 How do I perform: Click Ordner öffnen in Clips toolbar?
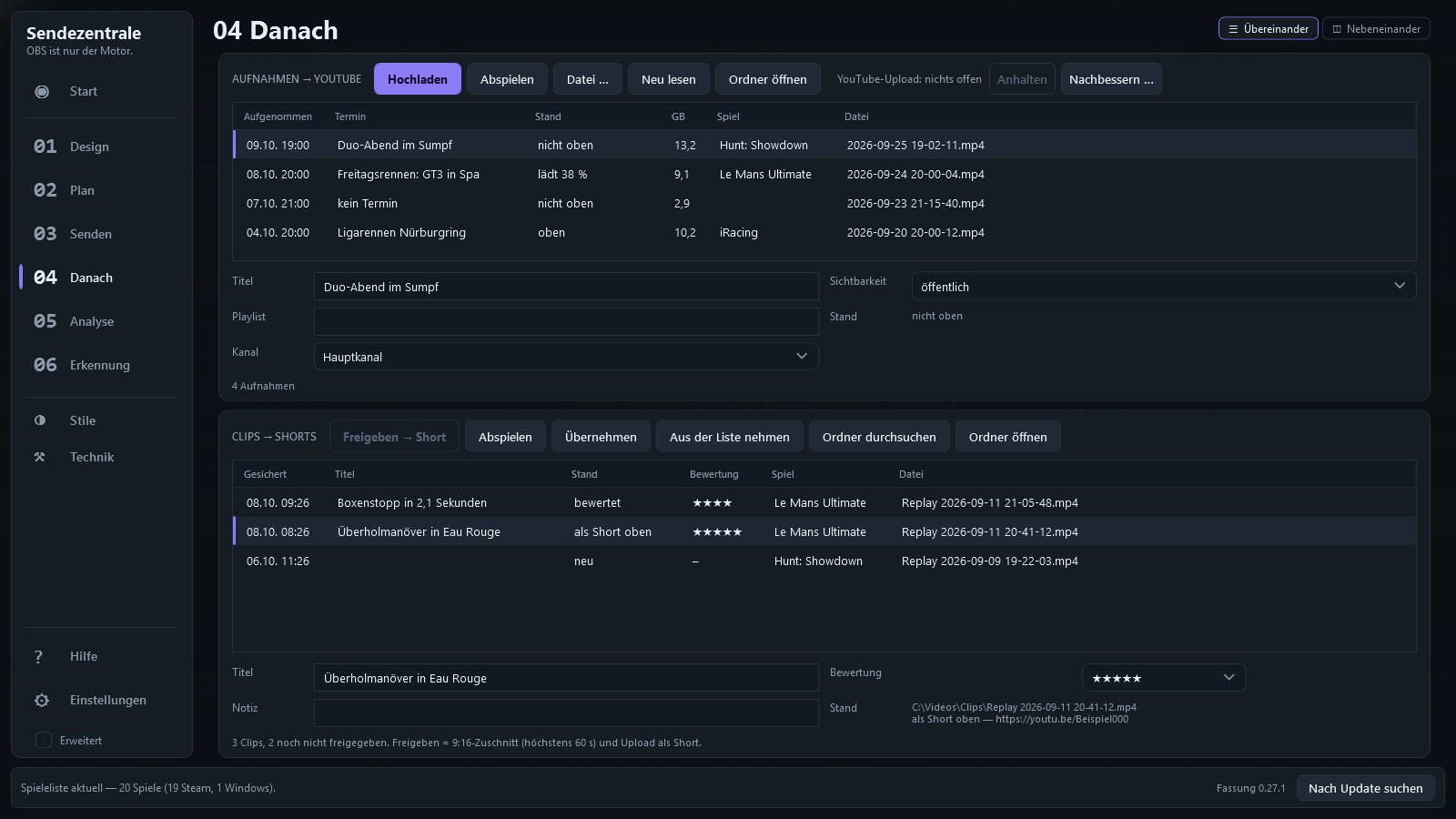coord(1007,437)
